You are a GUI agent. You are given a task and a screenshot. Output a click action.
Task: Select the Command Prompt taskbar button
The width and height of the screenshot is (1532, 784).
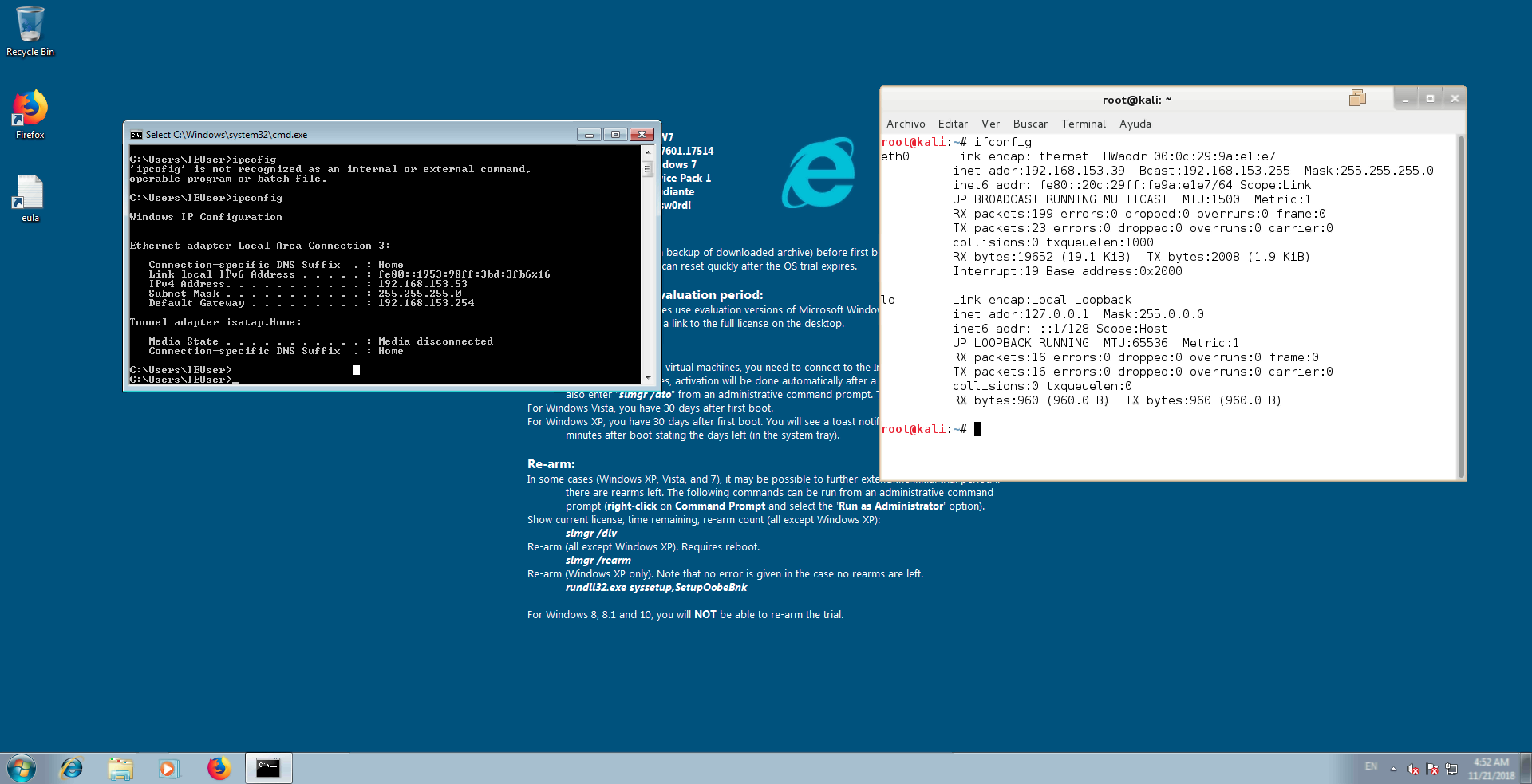pos(268,768)
